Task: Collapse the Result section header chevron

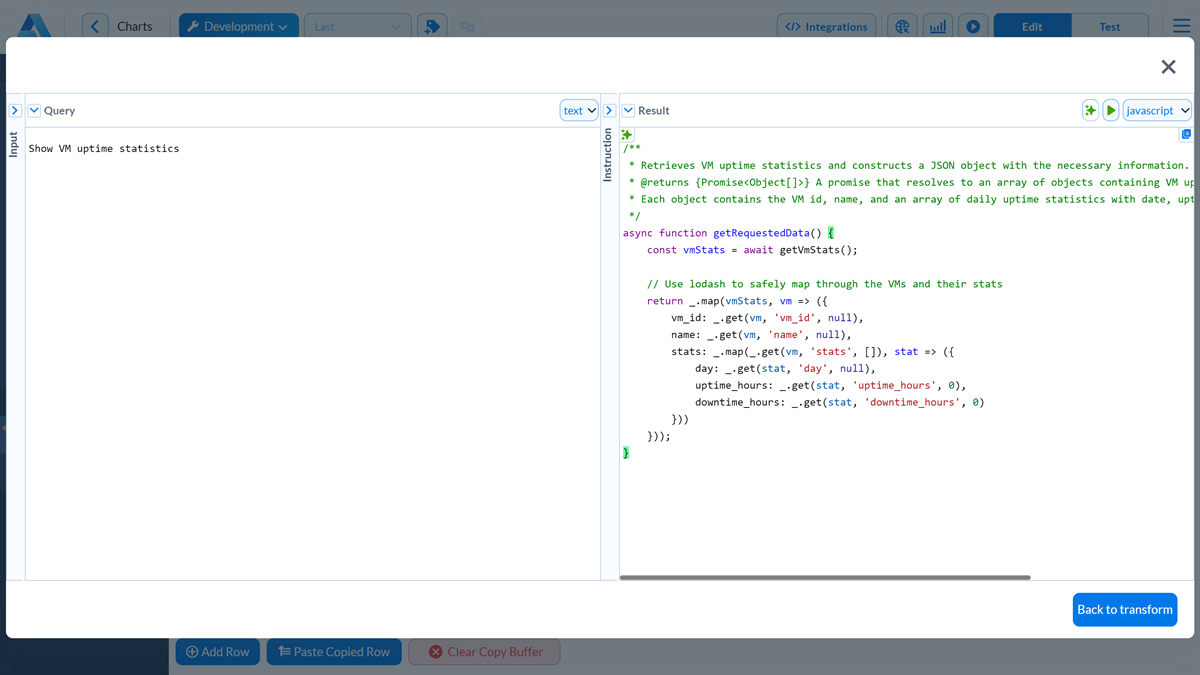Action: coord(628,110)
